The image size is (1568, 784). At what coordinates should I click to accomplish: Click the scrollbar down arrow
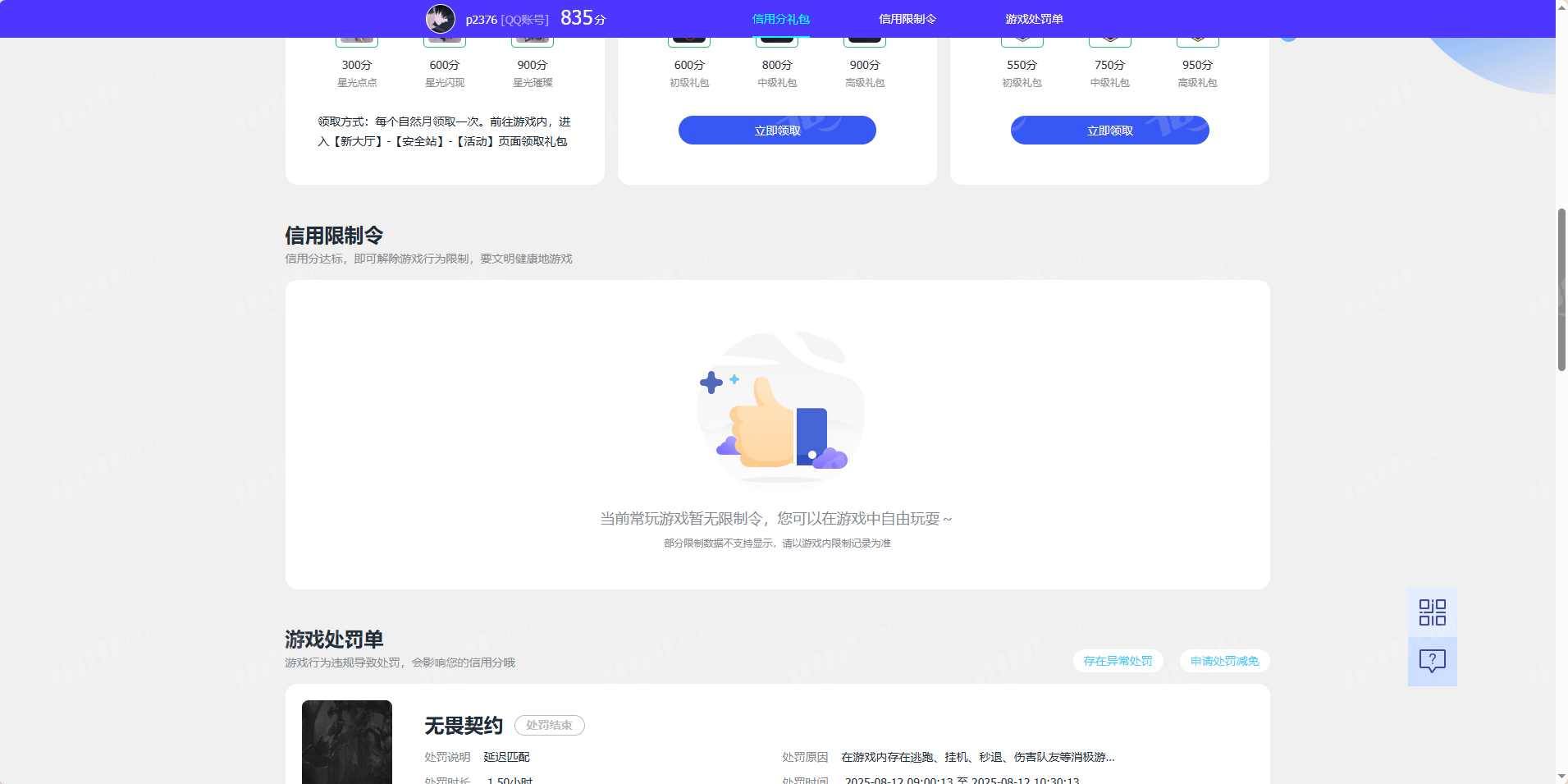coord(1561,777)
